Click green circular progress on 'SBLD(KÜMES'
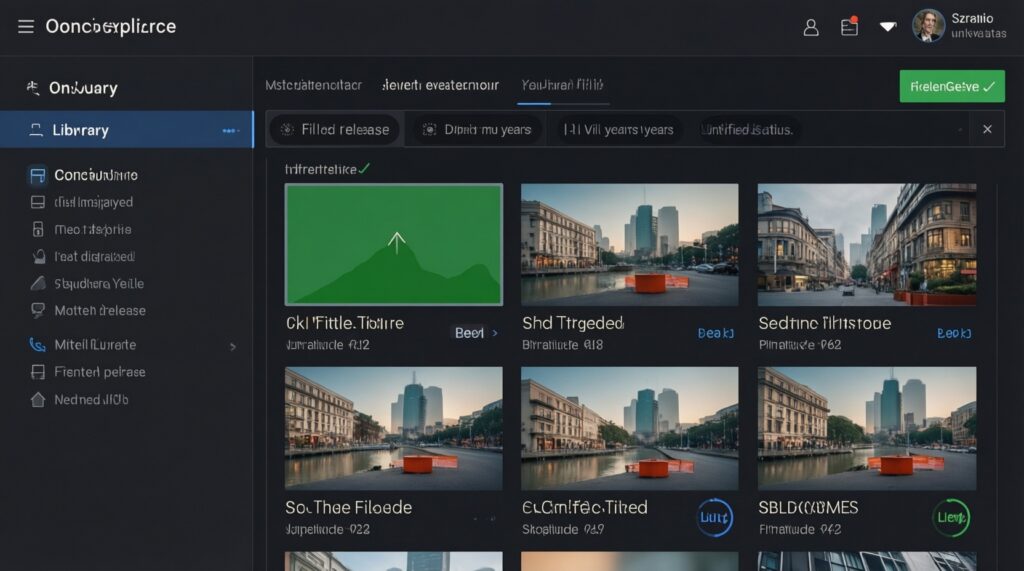This screenshot has height=571, width=1024. [951, 517]
